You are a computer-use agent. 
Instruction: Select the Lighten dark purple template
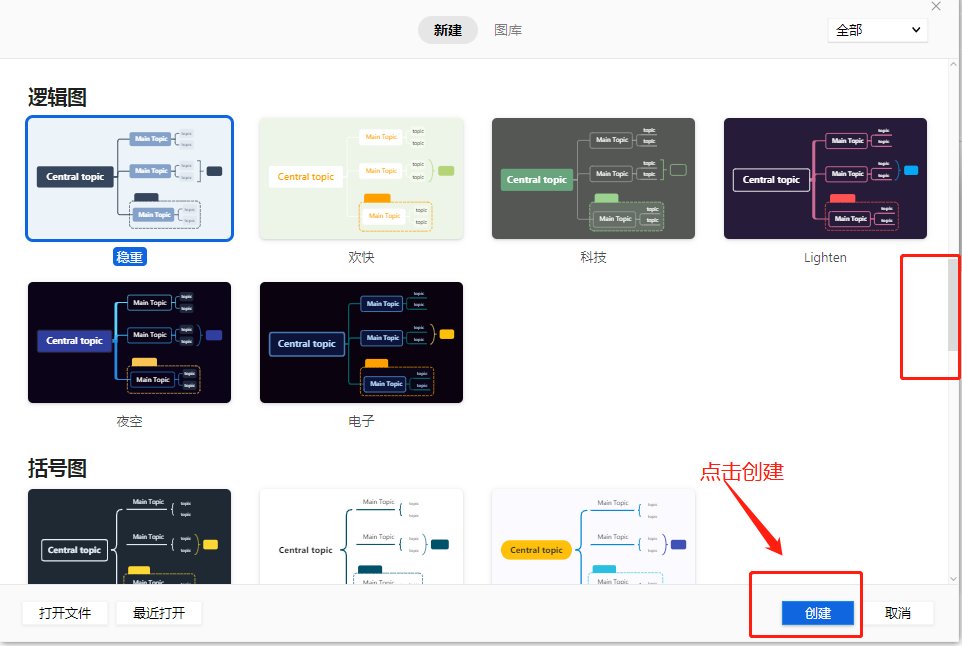[825, 179]
